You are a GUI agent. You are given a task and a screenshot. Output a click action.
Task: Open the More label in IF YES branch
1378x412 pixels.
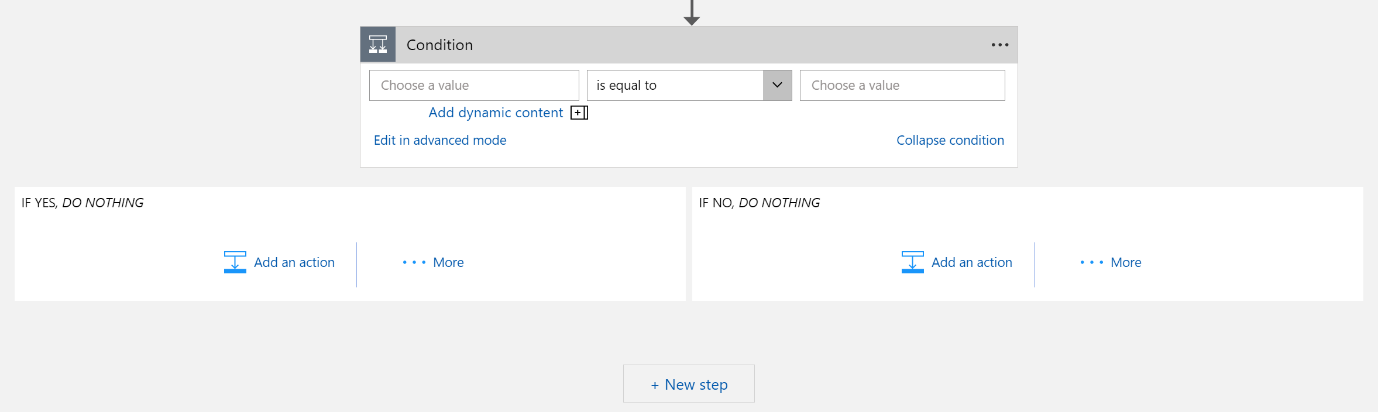point(448,262)
